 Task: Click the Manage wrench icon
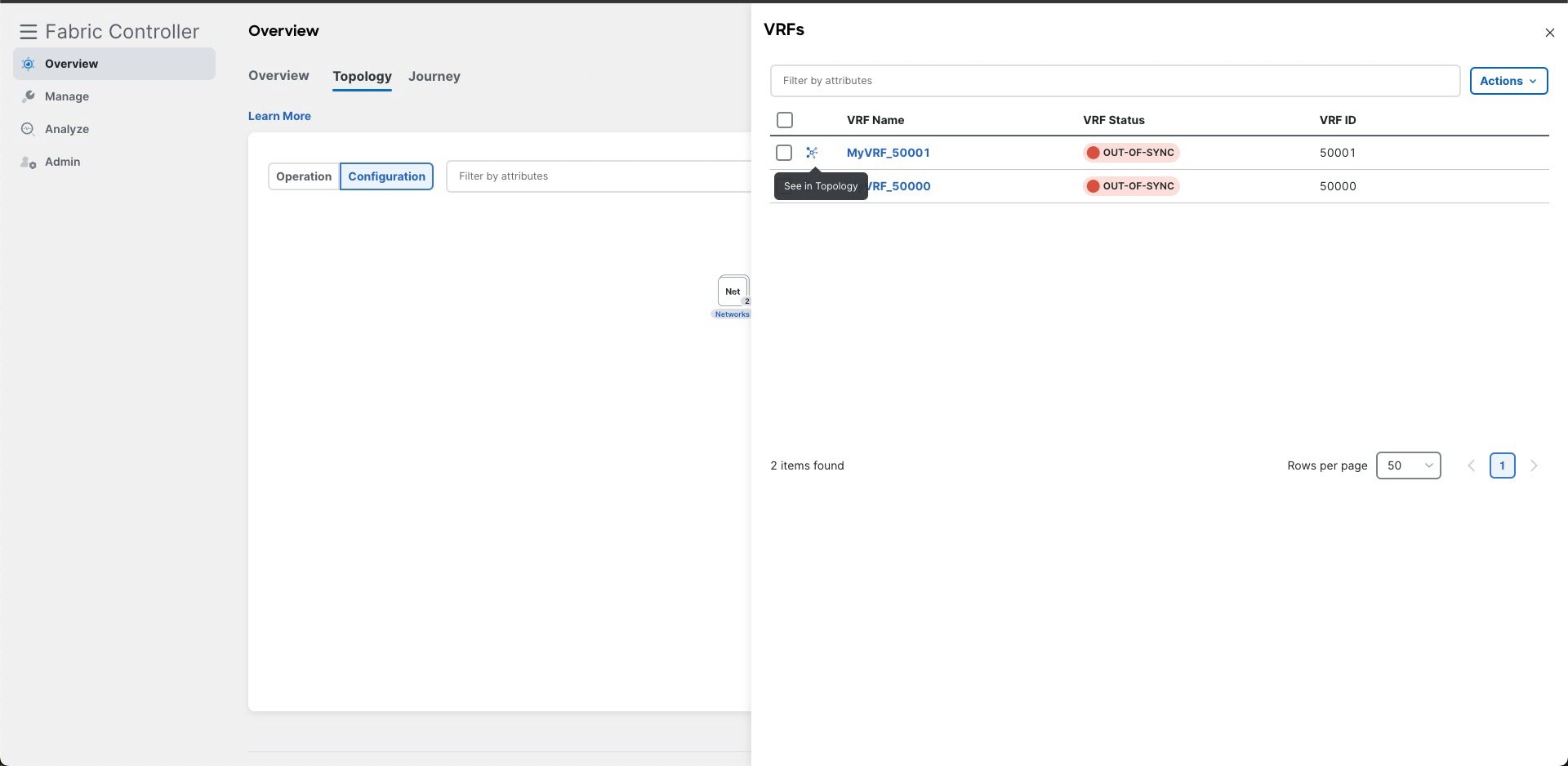click(28, 96)
